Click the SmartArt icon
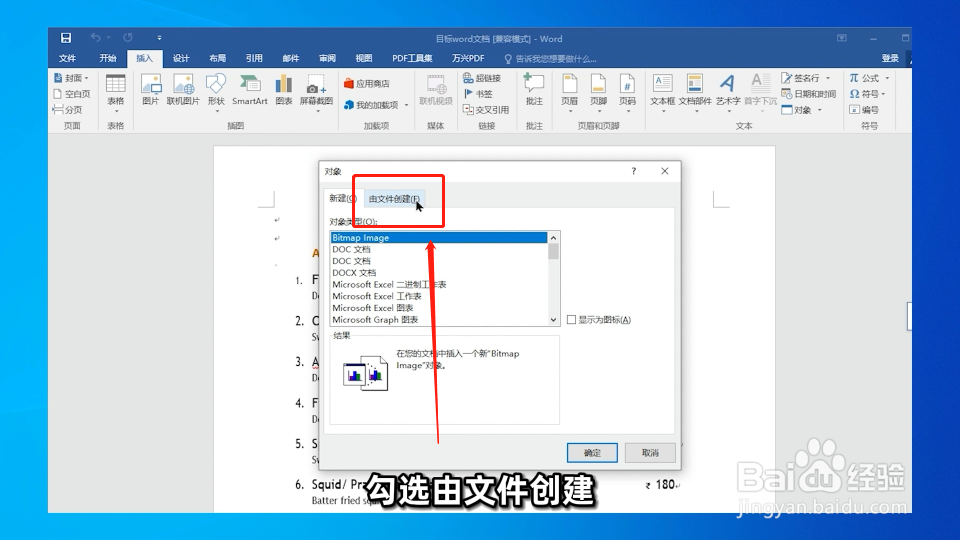960x540 pixels. (x=250, y=90)
